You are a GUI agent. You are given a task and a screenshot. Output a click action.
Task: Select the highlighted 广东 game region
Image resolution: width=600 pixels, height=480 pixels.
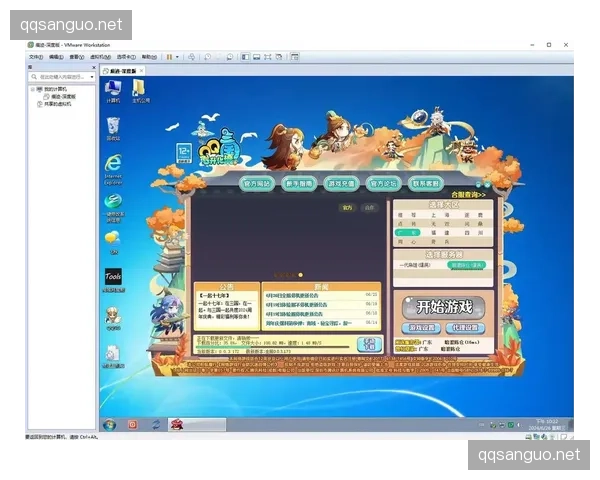[x=408, y=233]
